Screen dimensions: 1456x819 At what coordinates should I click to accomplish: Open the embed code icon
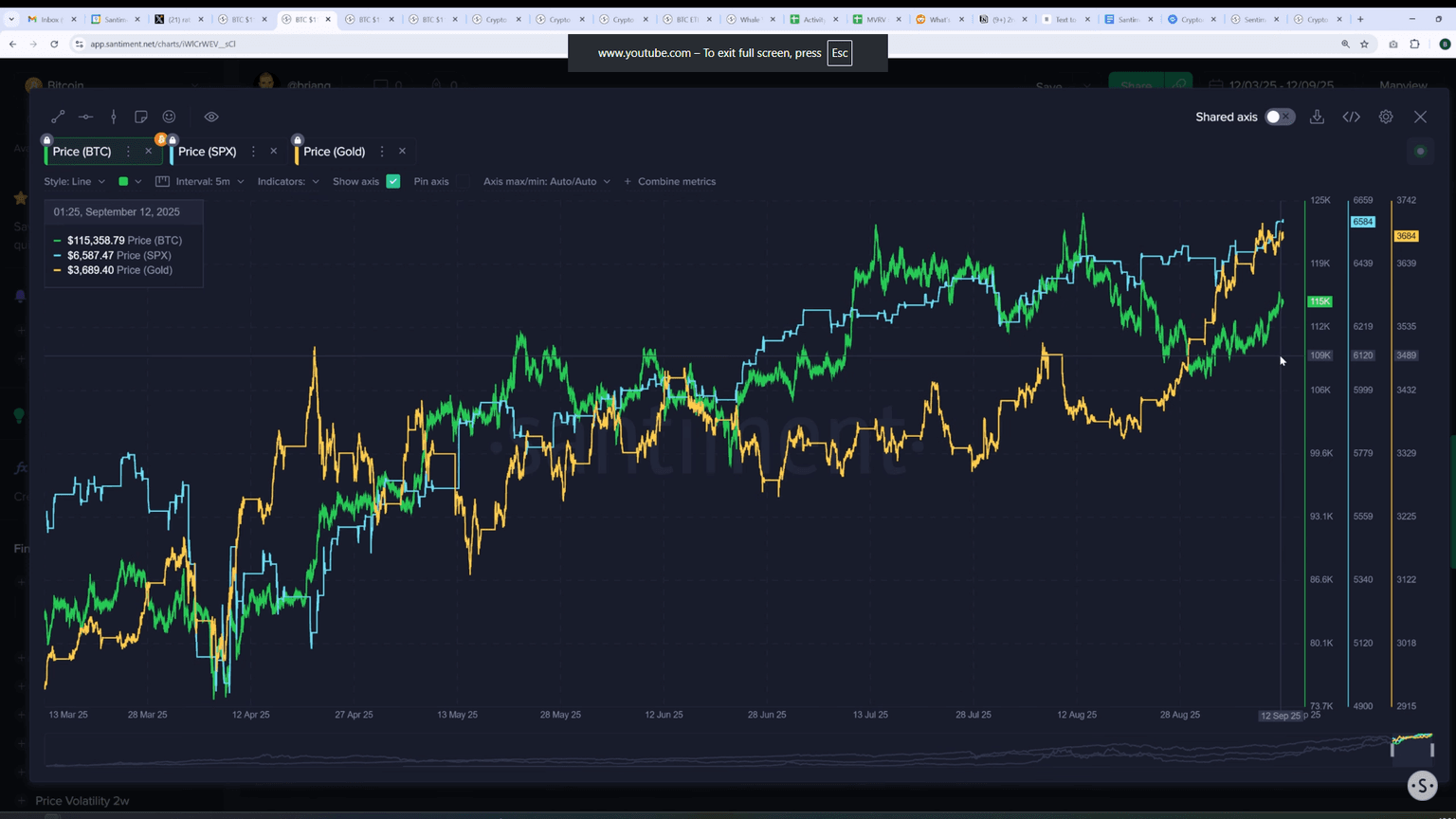pyautogui.click(x=1351, y=117)
